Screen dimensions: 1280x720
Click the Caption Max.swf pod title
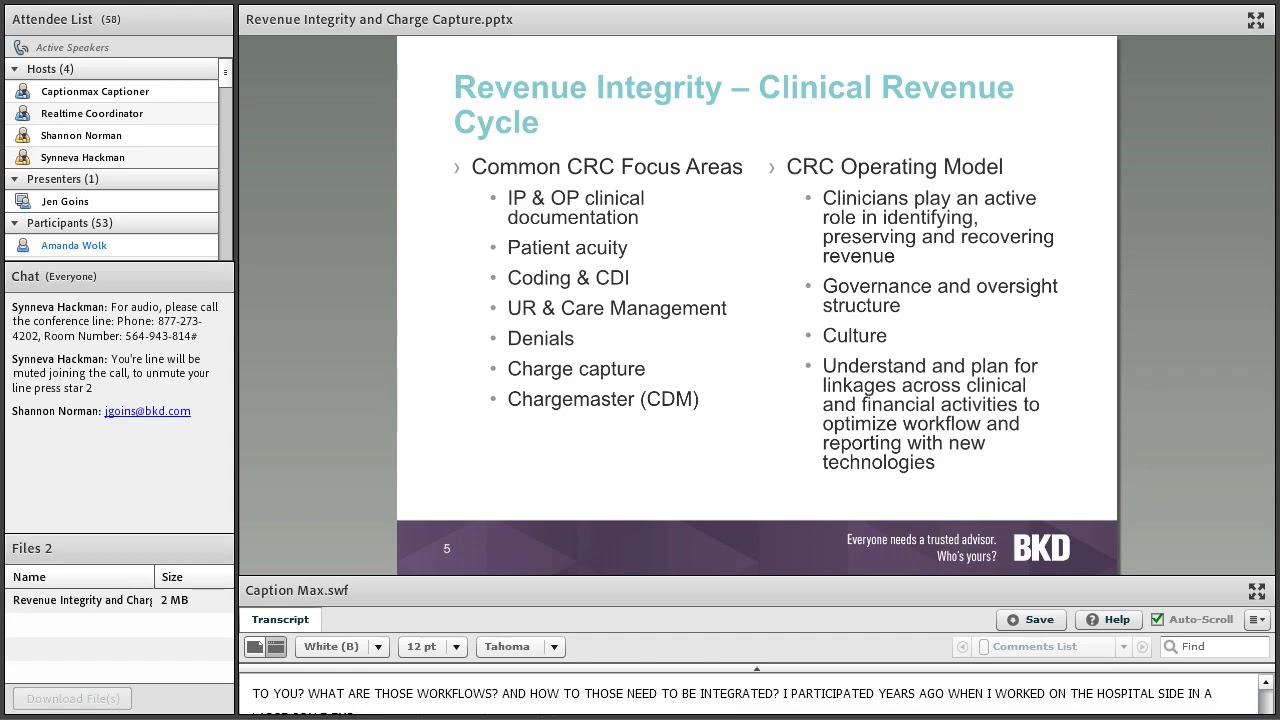click(x=297, y=590)
